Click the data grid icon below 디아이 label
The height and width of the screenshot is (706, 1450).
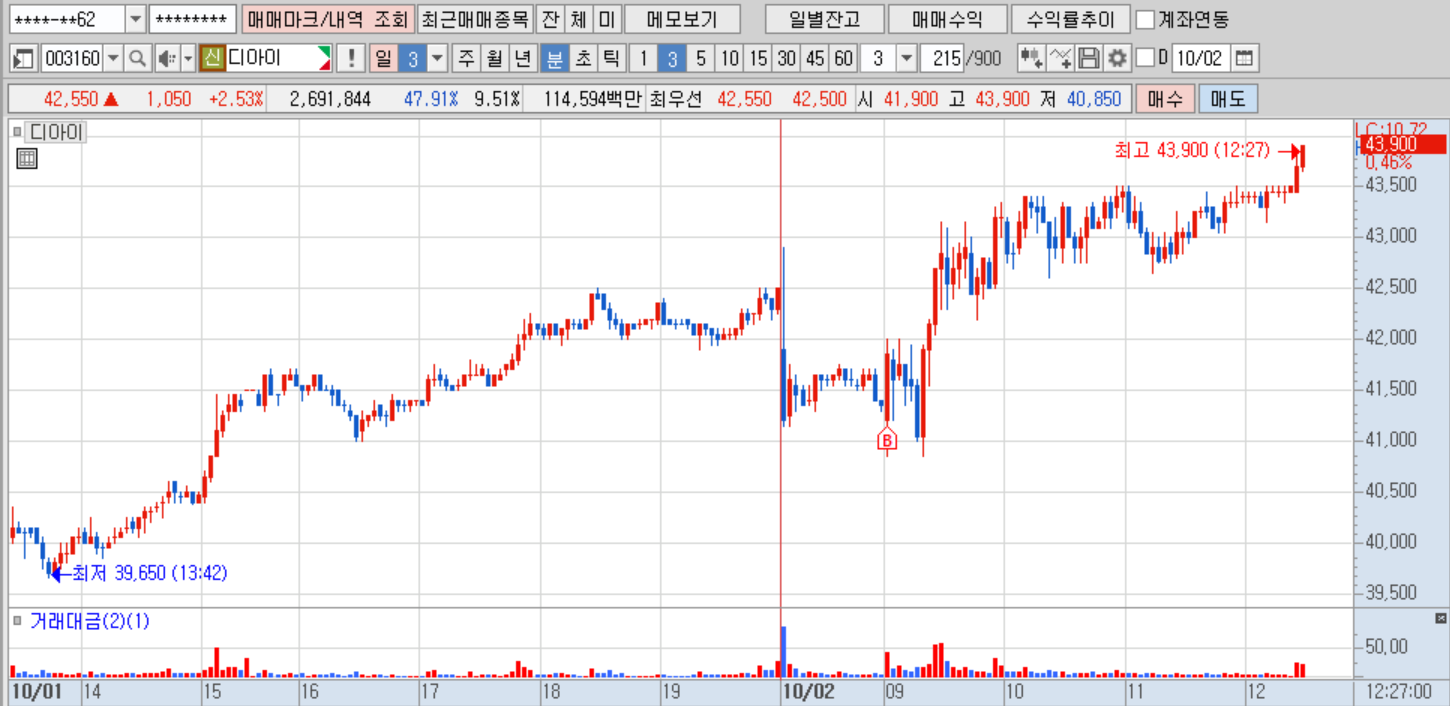27,158
